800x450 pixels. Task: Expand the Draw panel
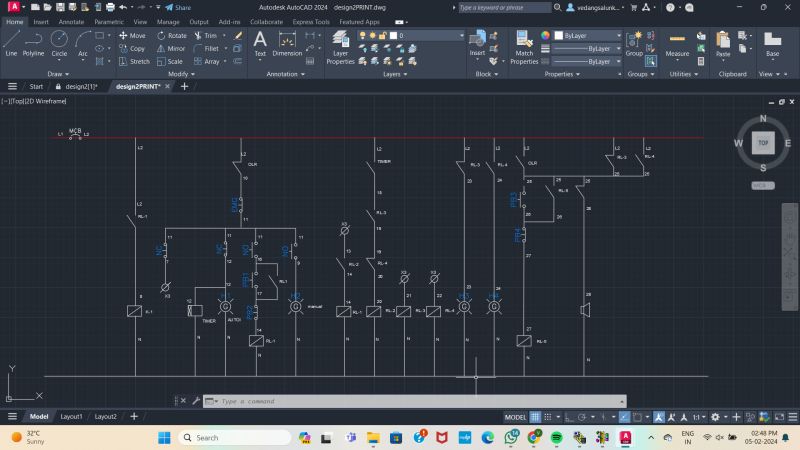coord(58,74)
